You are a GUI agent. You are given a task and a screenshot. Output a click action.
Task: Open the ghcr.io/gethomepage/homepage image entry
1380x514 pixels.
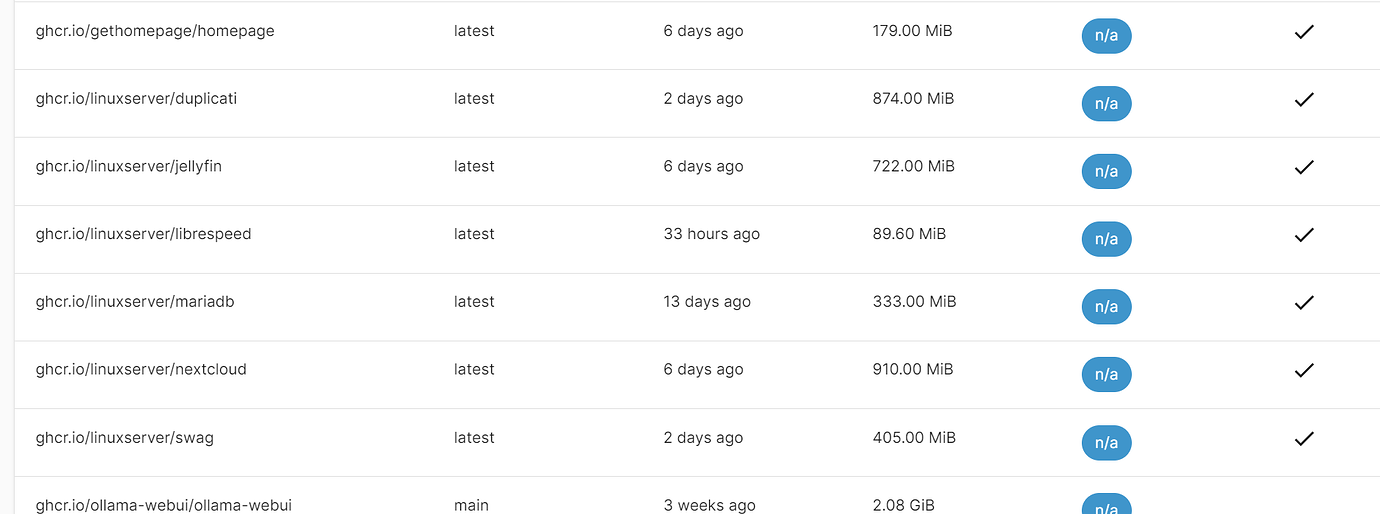[x=155, y=31]
